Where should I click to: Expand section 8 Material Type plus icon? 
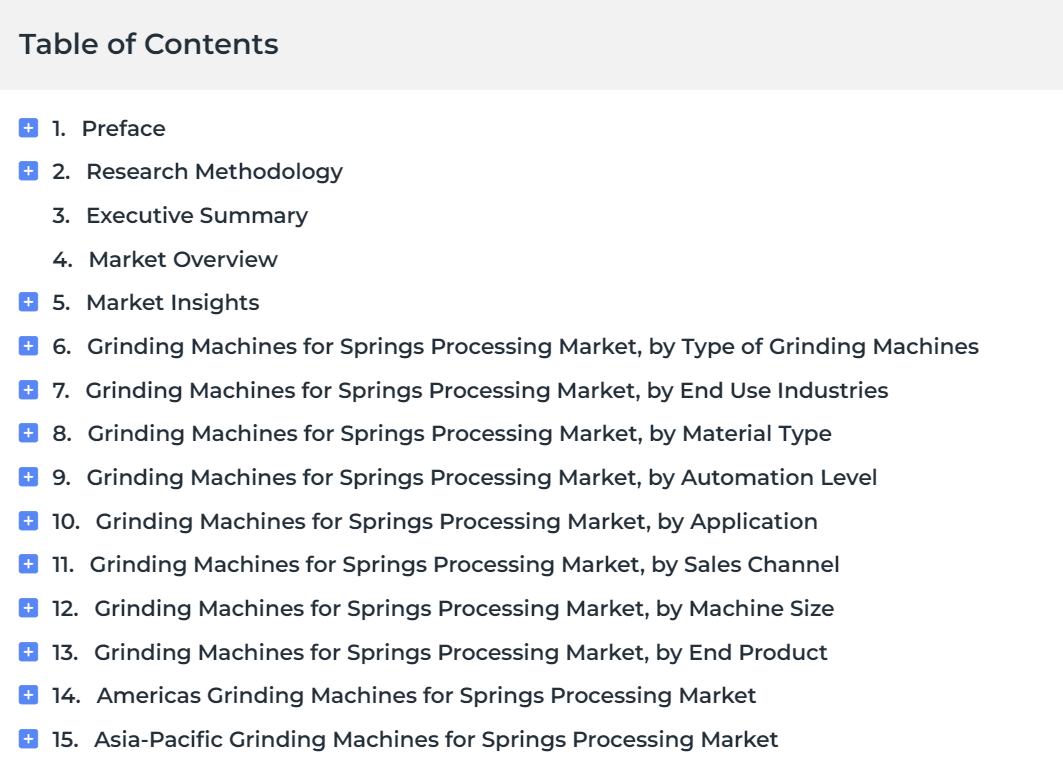(x=28, y=432)
